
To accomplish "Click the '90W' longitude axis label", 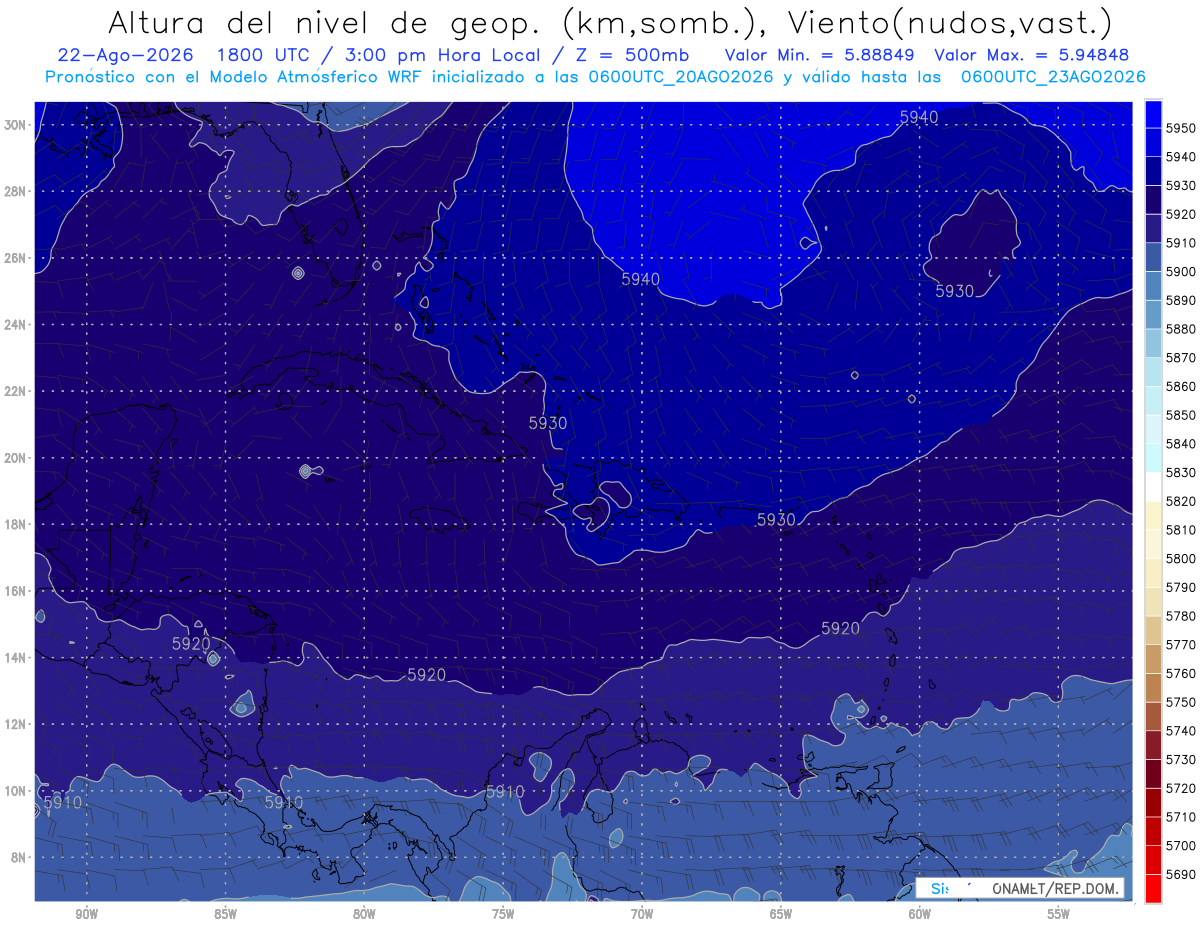I will [x=87, y=915].
